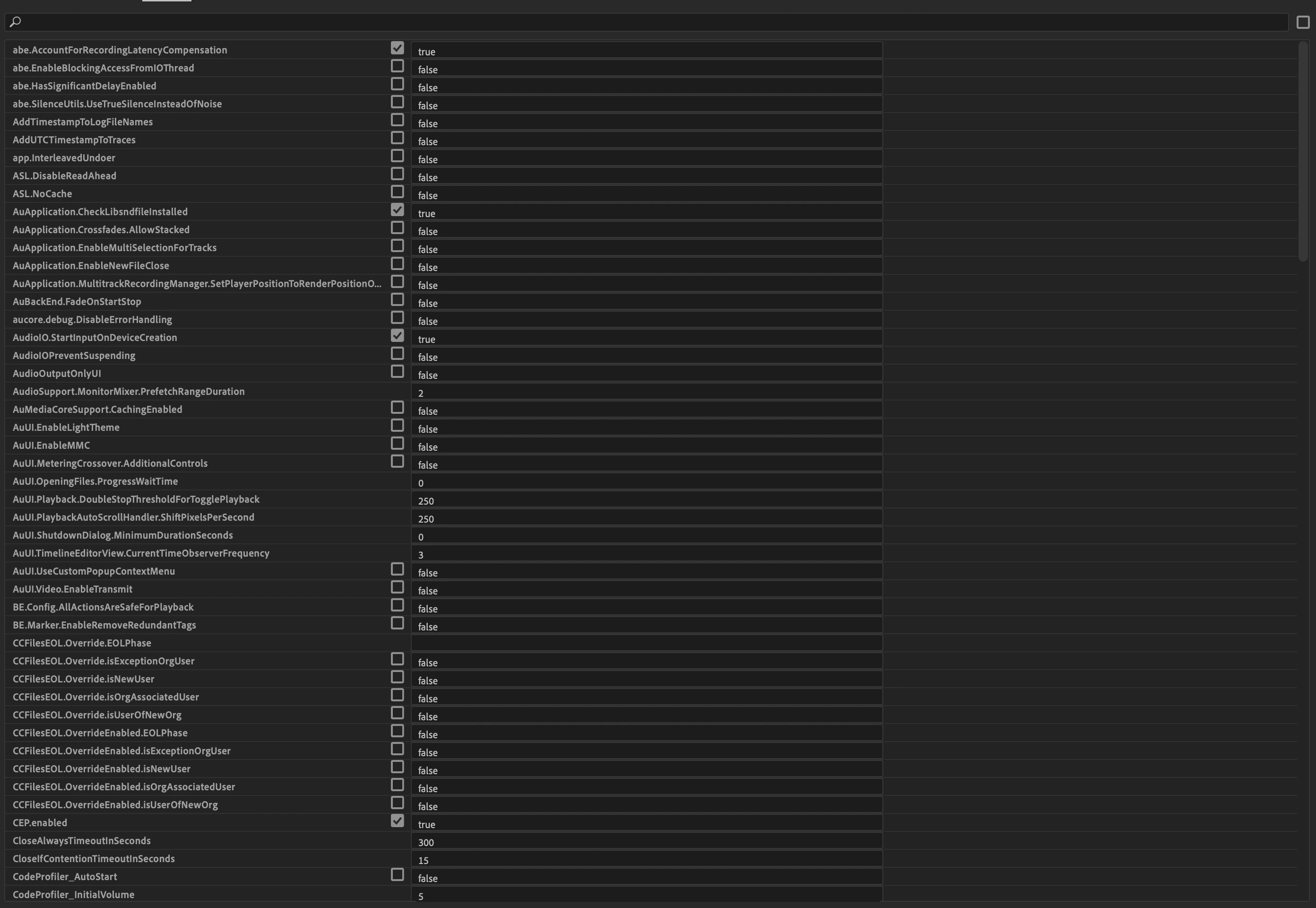Viewport: 1316px width, 908px height.
Task: Click the search magnifier icon
Action: point(15,22)
